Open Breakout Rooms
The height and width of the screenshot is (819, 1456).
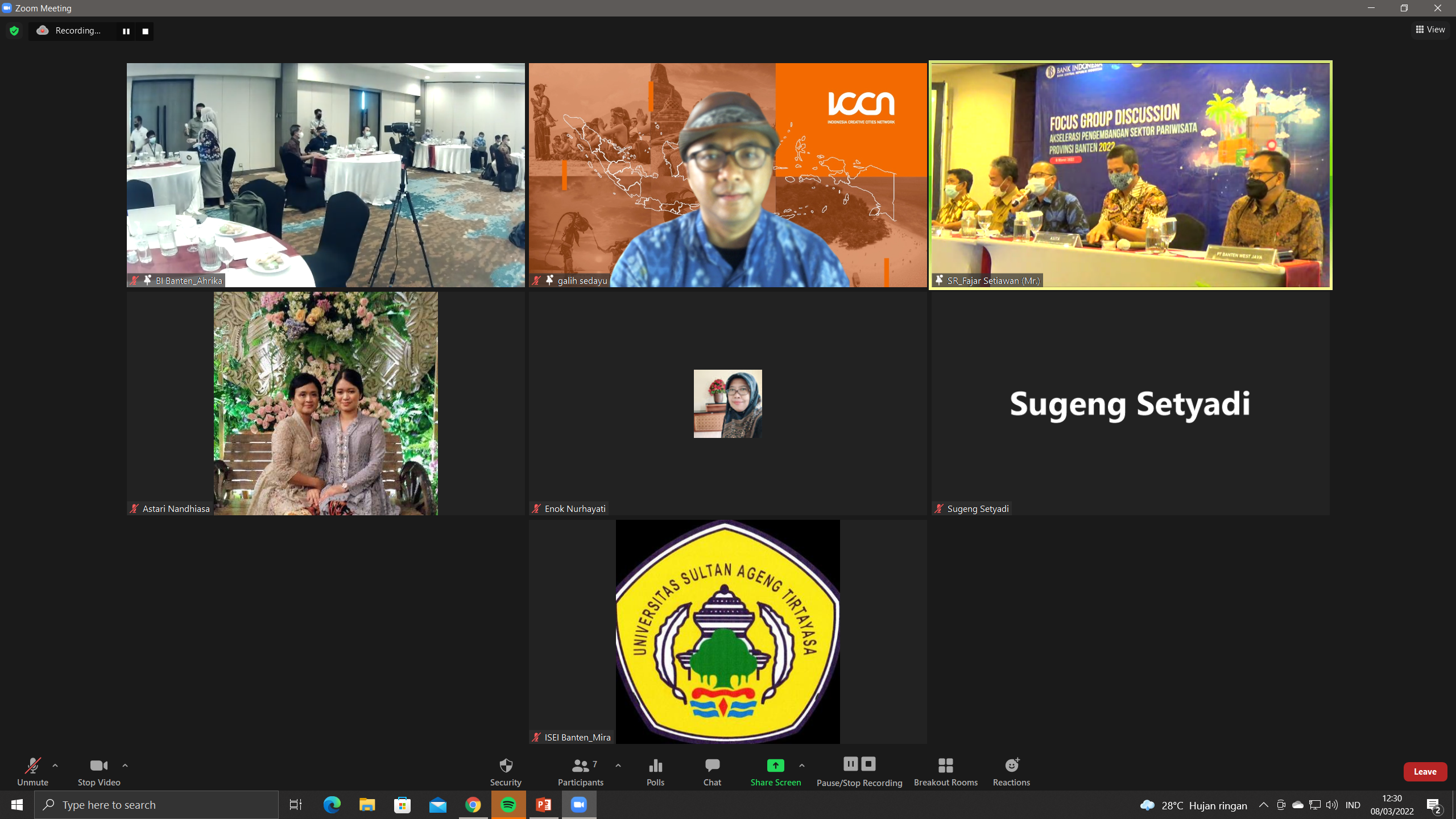945,771
